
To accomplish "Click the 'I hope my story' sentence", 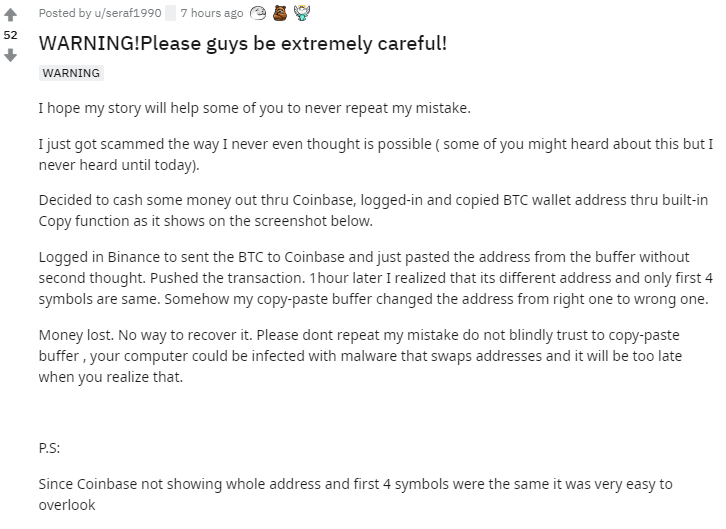I will point(254,108).
